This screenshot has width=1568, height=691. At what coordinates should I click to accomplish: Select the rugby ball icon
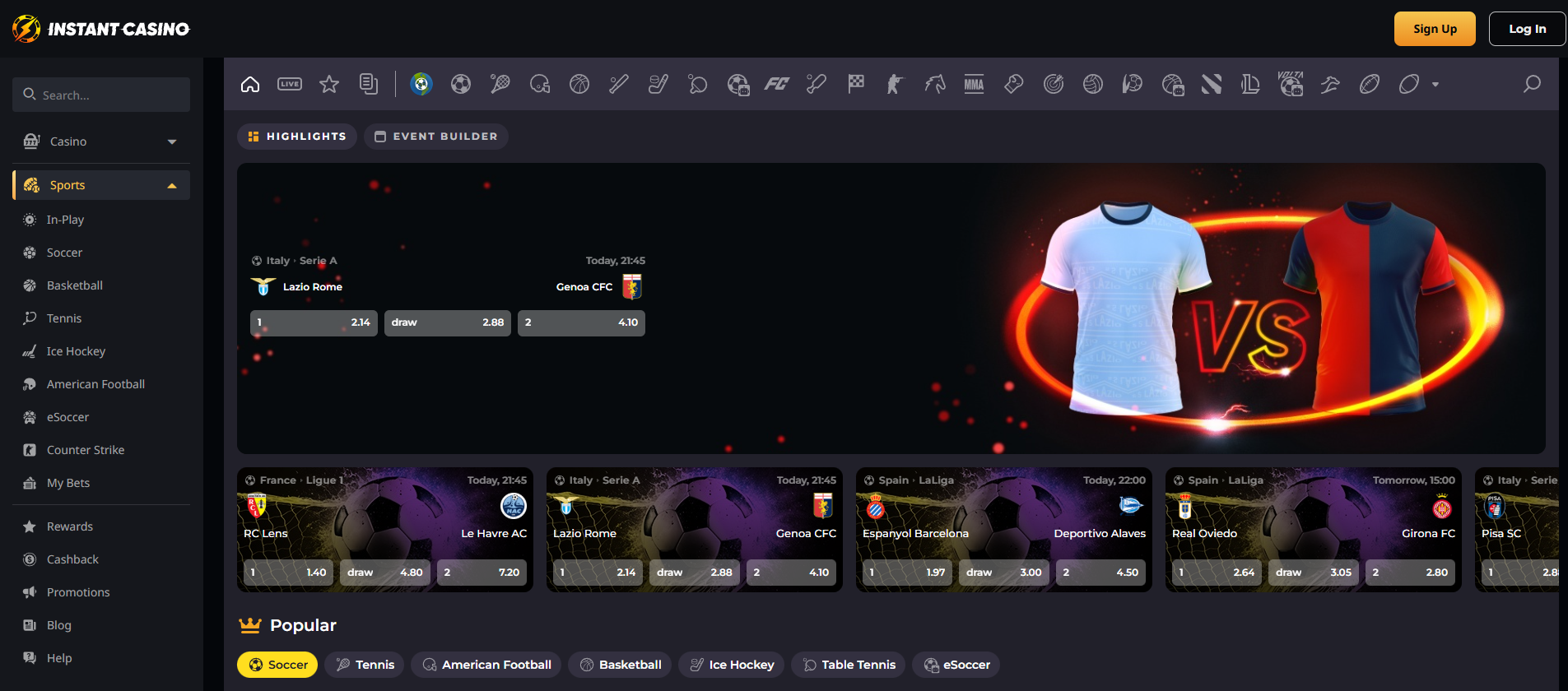(1409, 84)
